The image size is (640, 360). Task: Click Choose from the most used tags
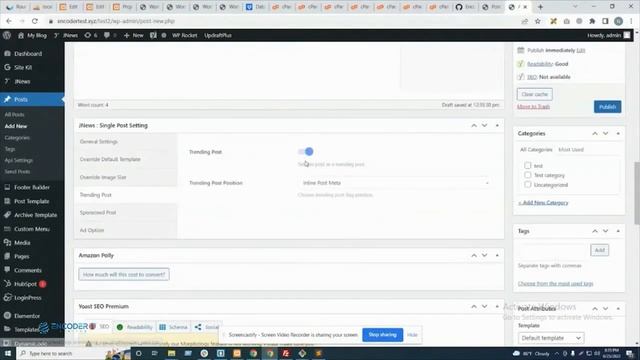(x=555, y=284)
